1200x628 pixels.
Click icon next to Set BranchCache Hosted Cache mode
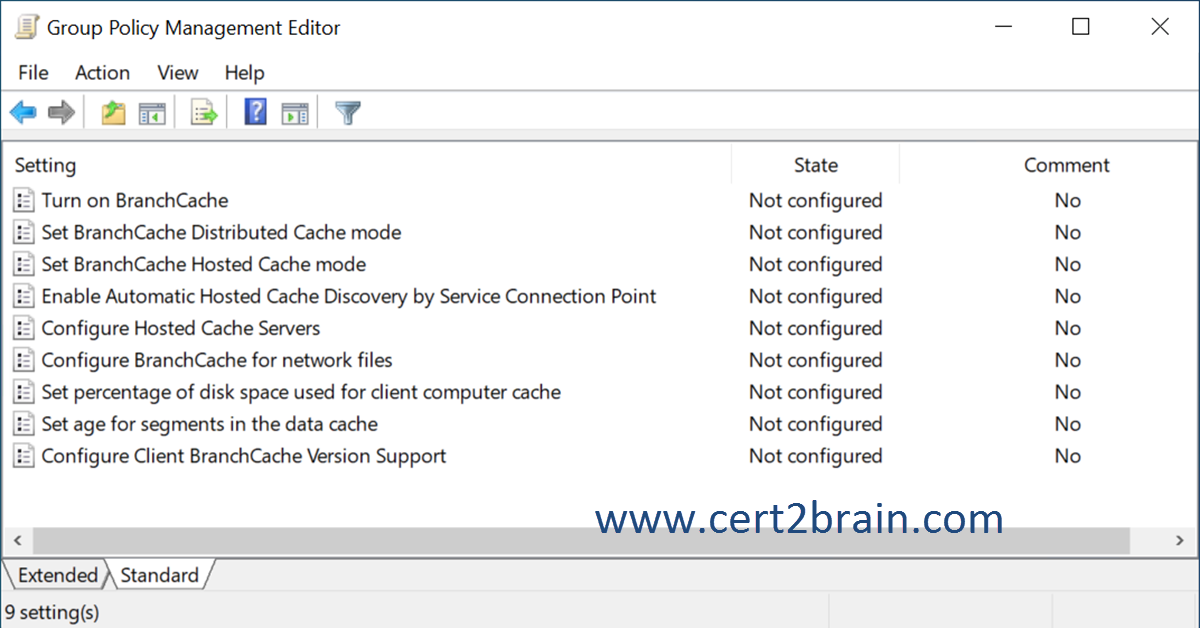point(24,264)
